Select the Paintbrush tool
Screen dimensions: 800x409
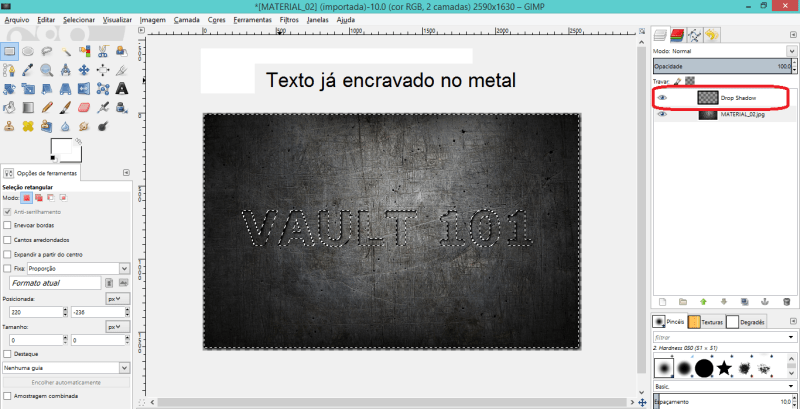[x=66, y=107]
